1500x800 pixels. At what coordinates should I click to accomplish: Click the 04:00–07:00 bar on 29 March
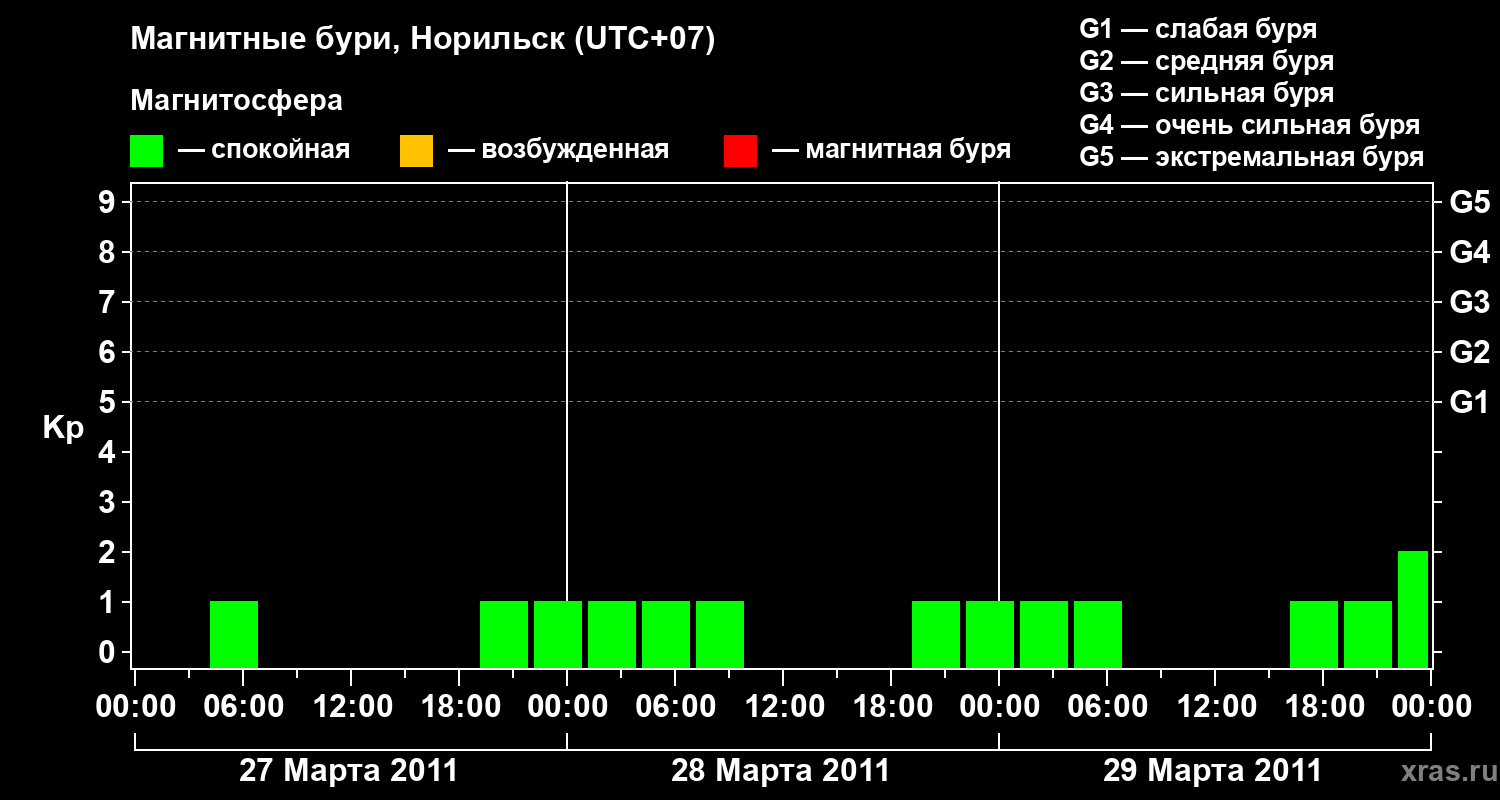[x=1098, y=634]
